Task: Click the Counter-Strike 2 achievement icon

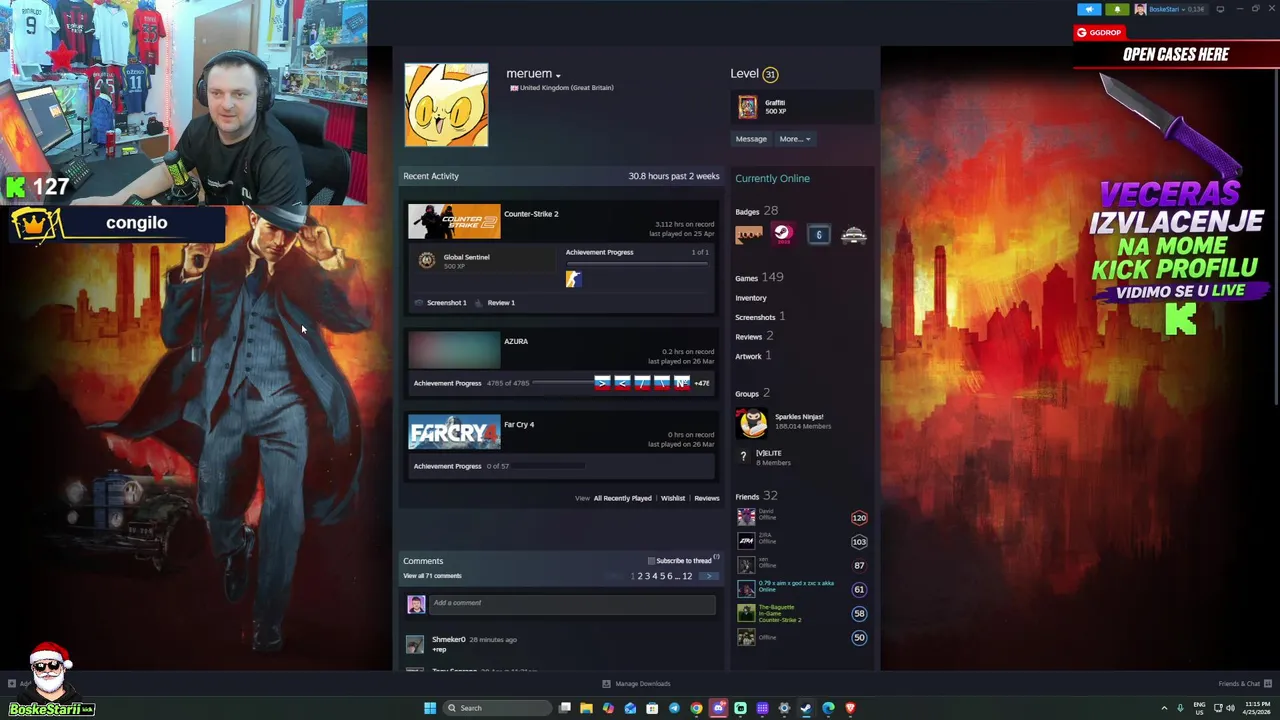Action: [573, 279]
